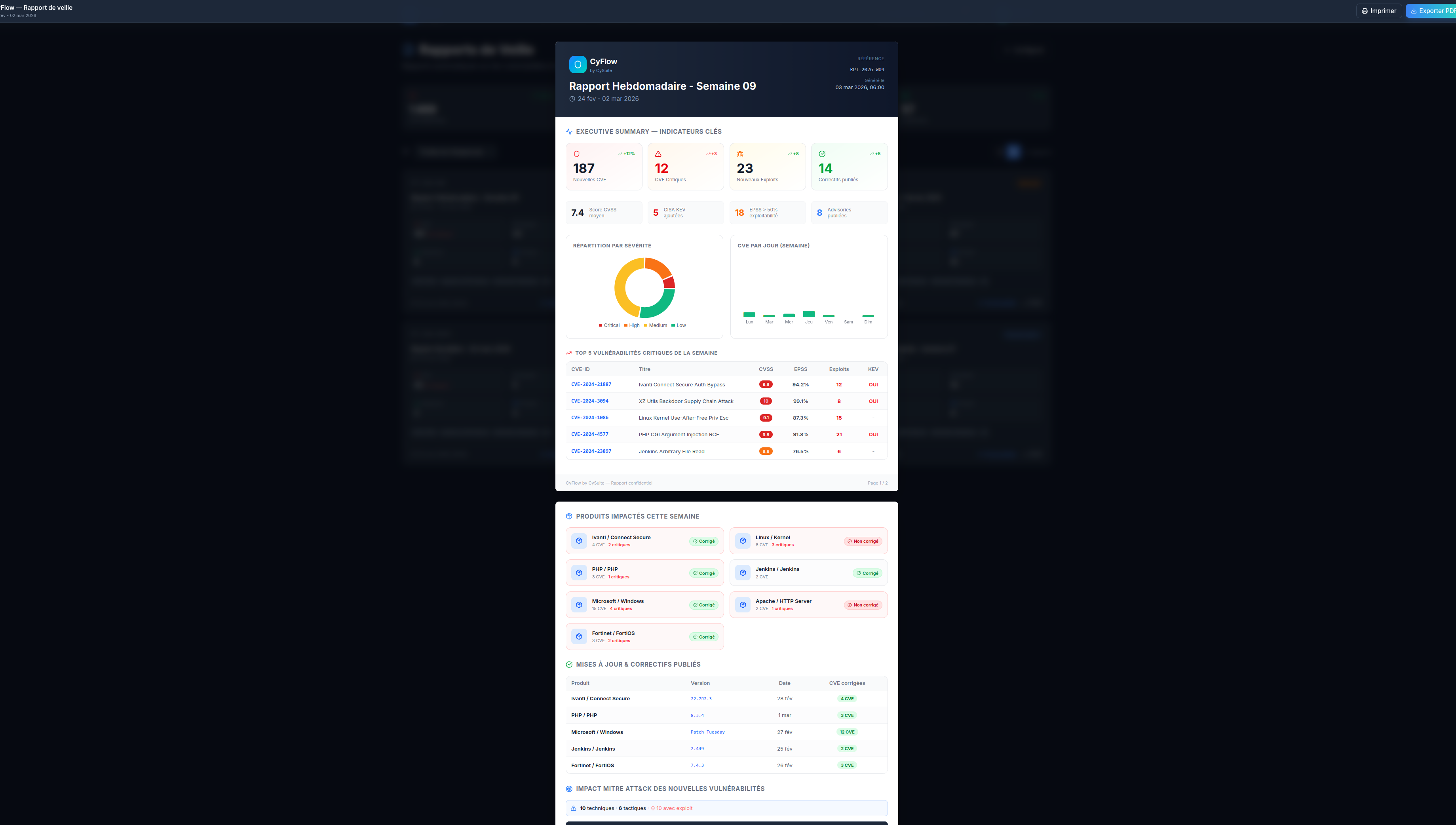Click the Fortinet / FortiOS package icon
The width and height of the screenshot is (1456, 825).
(x=578, y=637)
